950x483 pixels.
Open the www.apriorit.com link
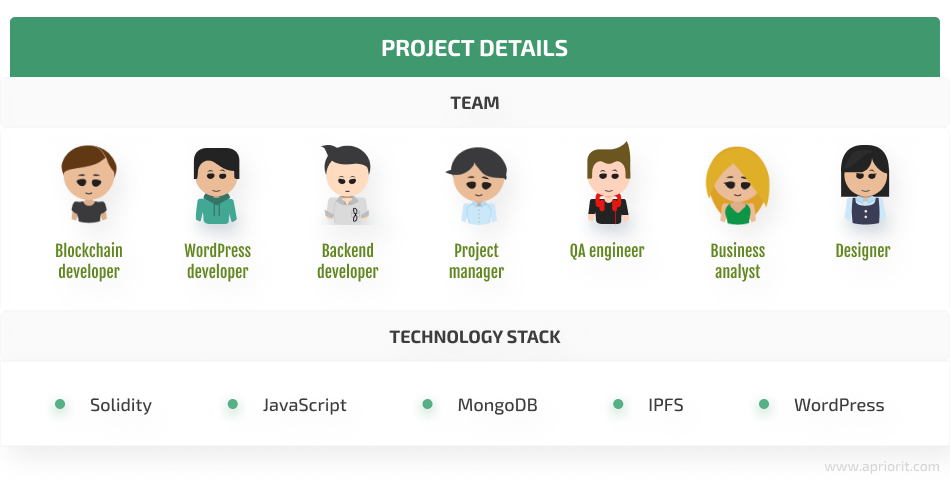pyautogui.click(x=882, y=467)
